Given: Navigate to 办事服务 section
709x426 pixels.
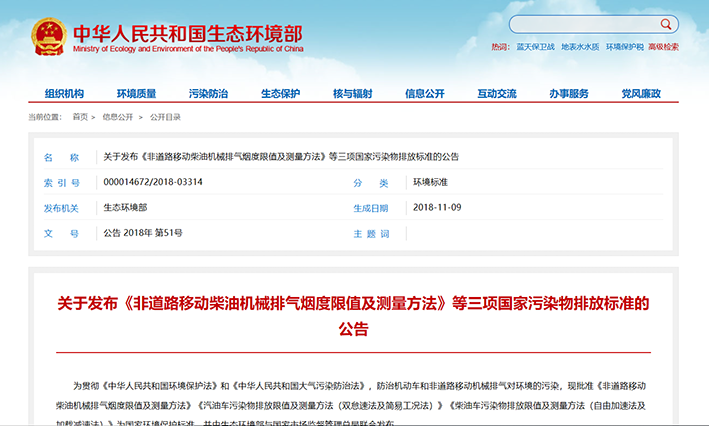Looking at the screenshot, I should (568, 93).
